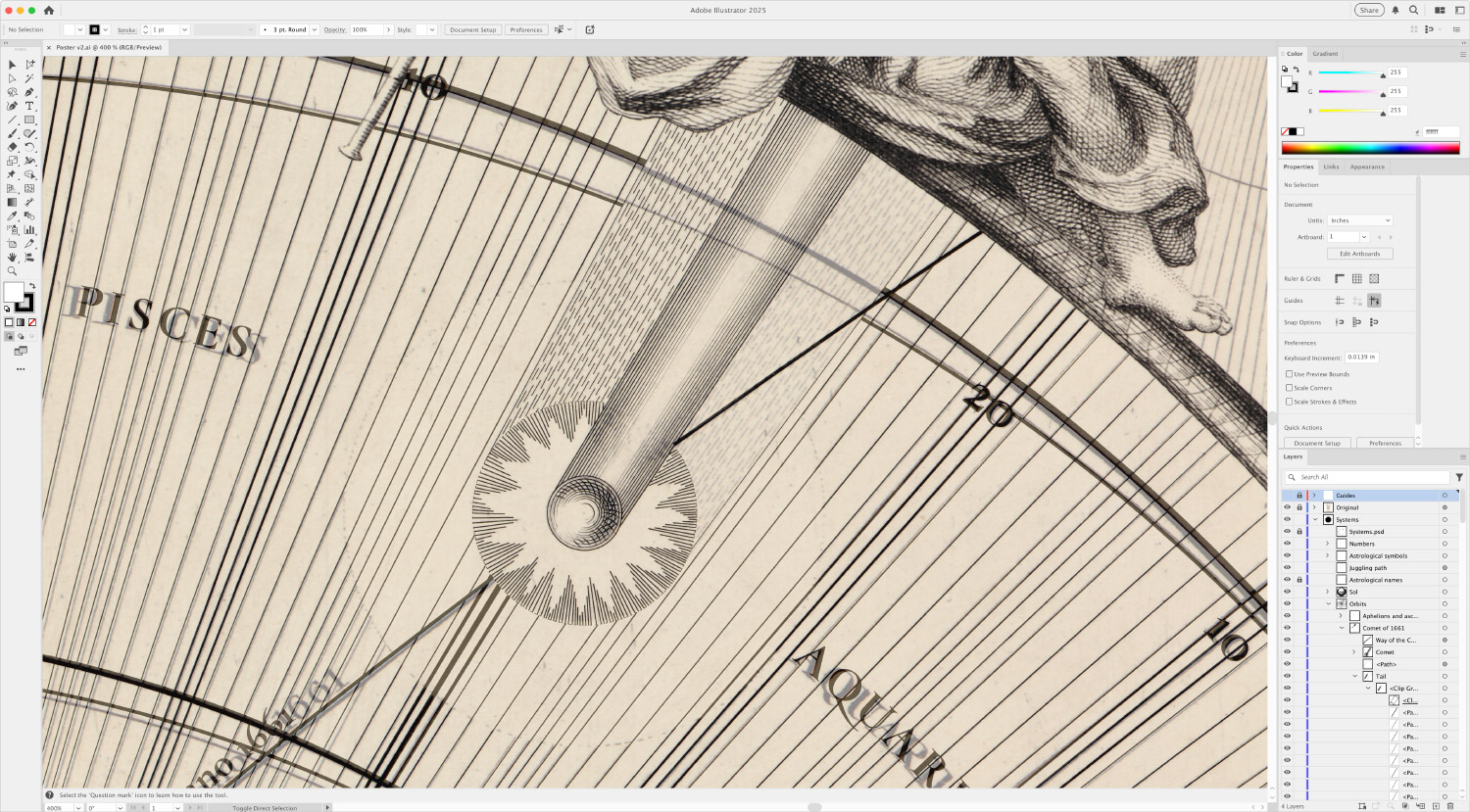Switch to the Appearance tab
1470x812 pixels.
[x=1367, y=167]
